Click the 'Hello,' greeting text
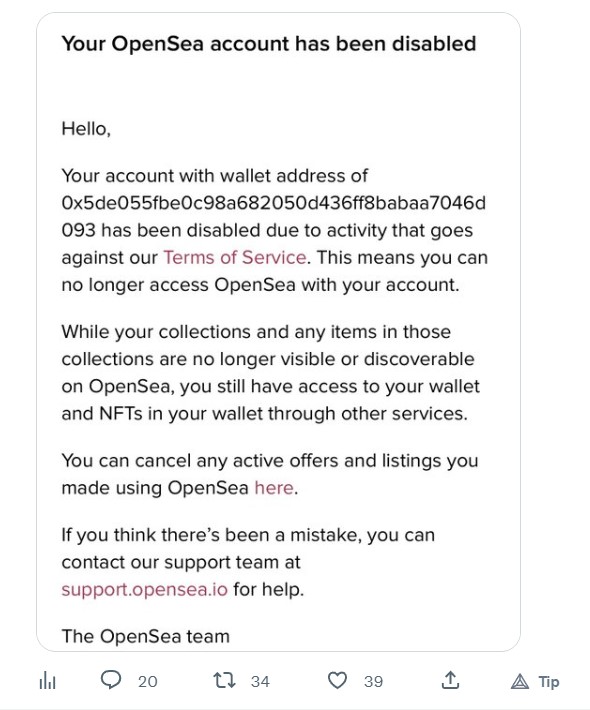Screen dimensions: 590x710 [86, 129]
